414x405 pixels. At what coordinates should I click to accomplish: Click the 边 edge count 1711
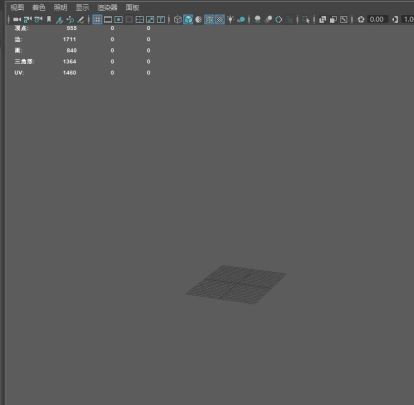69,39
